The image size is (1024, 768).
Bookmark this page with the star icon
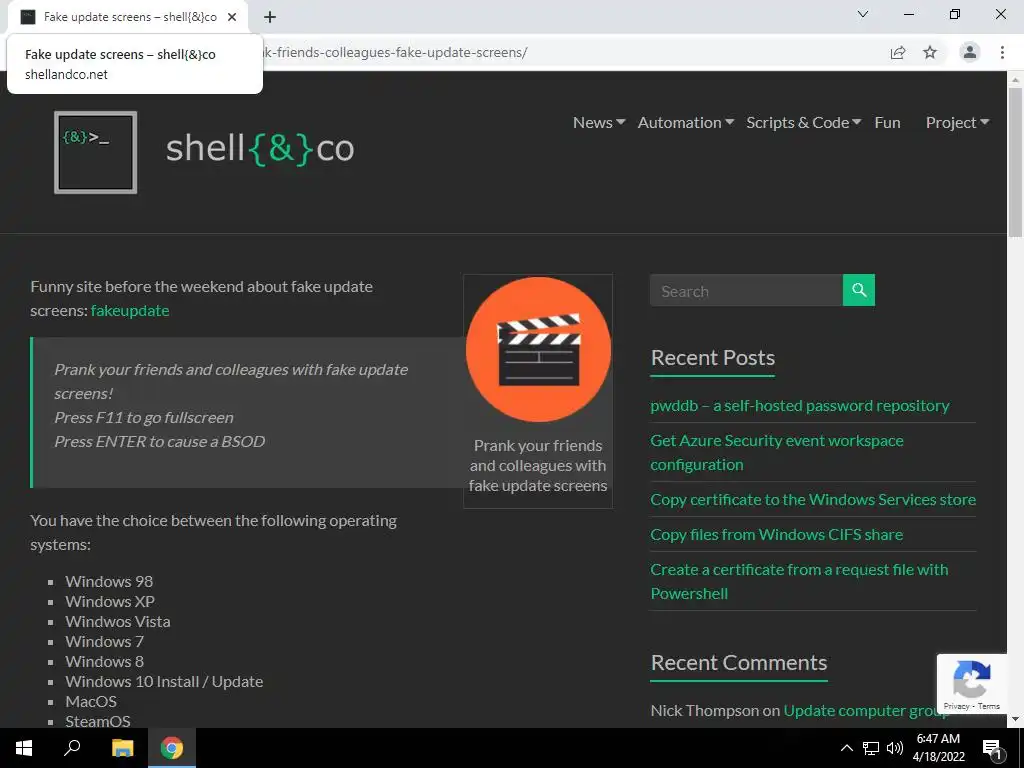click(x=930, y=52)
